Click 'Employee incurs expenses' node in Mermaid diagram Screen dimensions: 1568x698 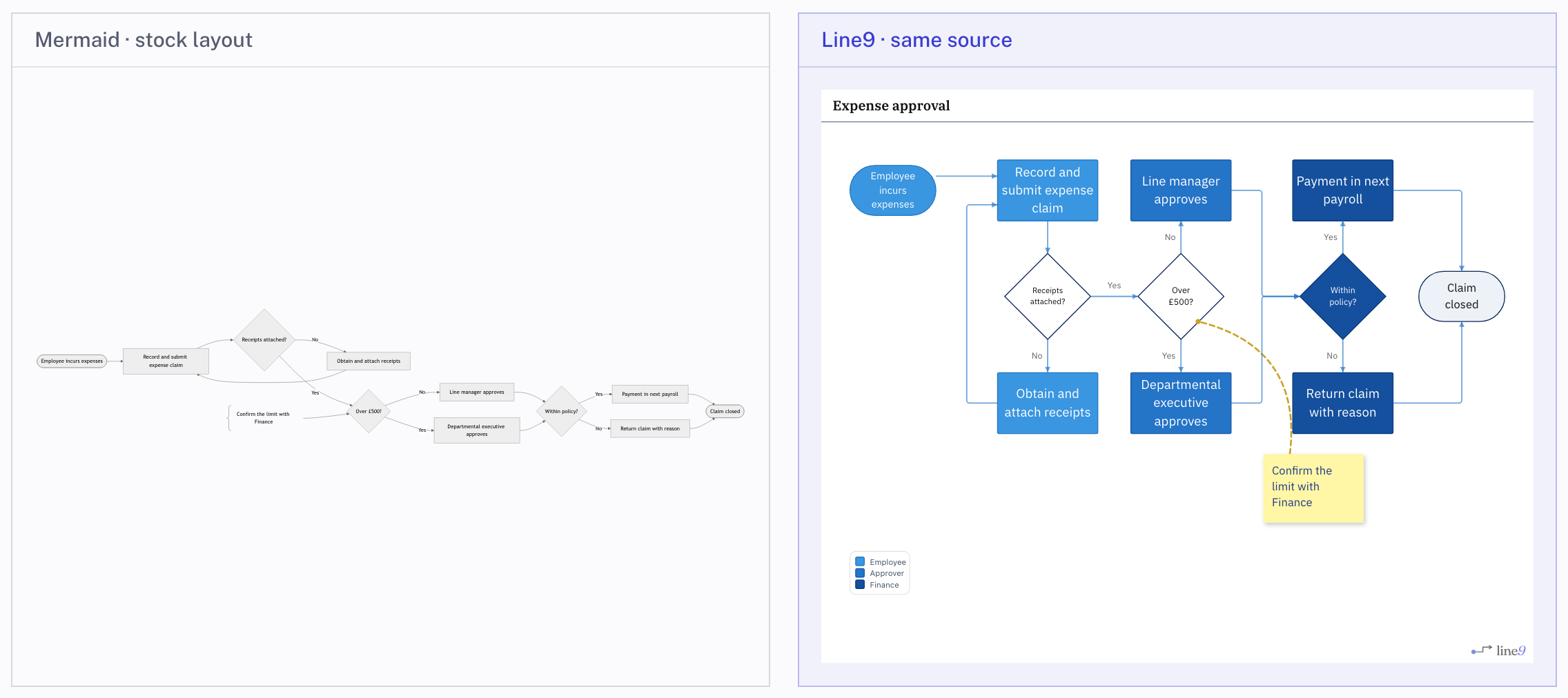coord(72,361)
